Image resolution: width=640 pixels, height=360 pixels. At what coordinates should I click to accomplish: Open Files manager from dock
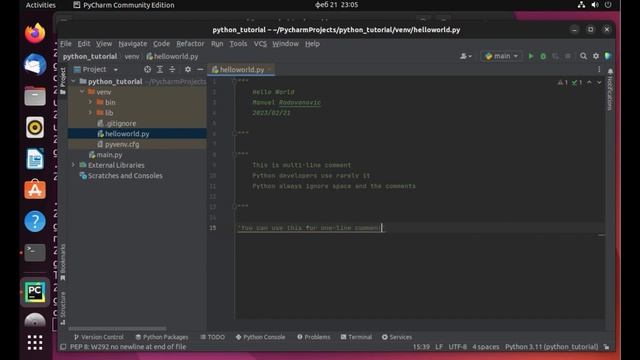pyautogui.click(x=35, y=96)
